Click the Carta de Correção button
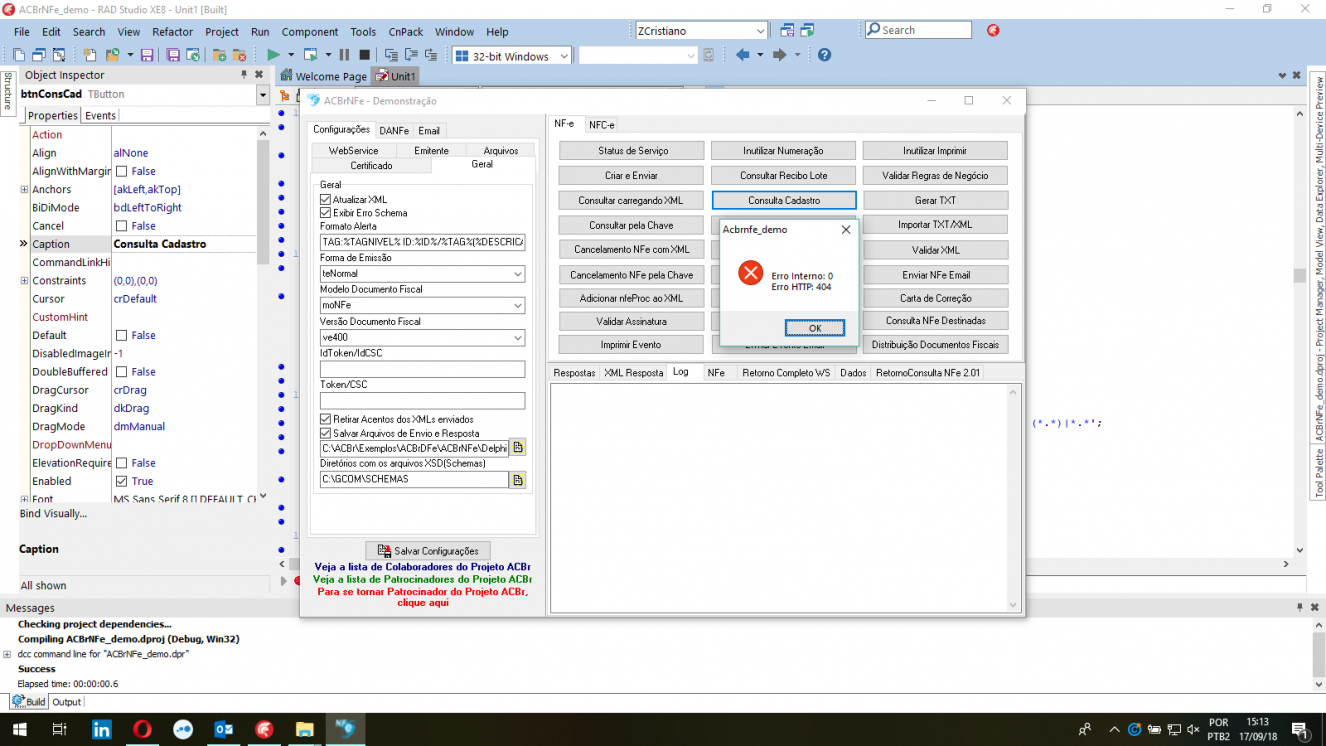The width and height of the screenshot is (1326, 746). tap(935, 298)
